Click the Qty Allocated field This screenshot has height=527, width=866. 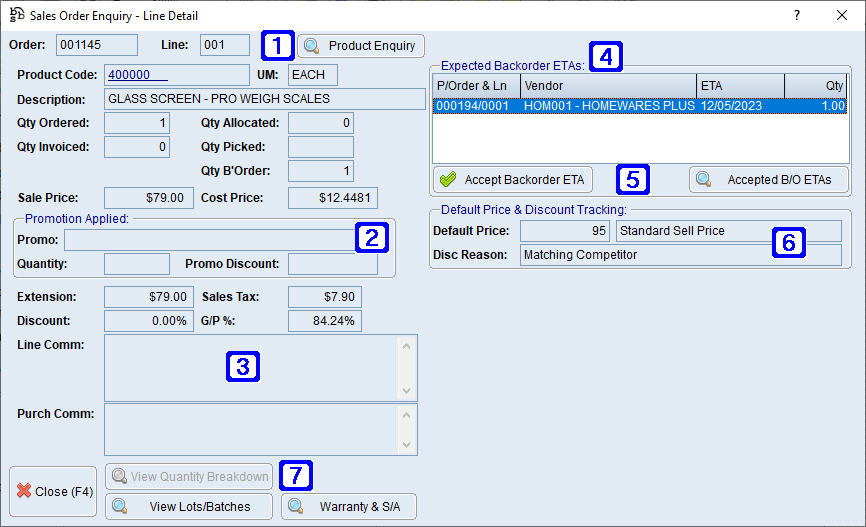coord(321,123)
